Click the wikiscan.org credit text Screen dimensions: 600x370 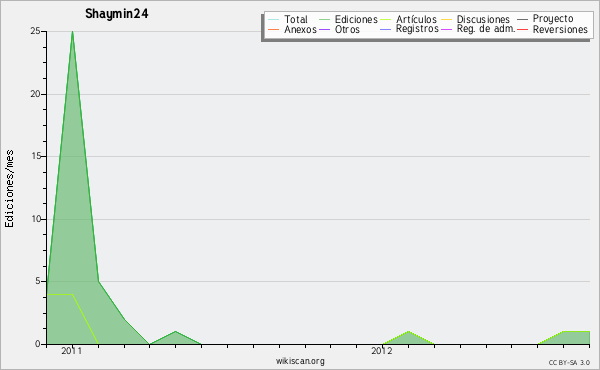[x=300, y=361]
